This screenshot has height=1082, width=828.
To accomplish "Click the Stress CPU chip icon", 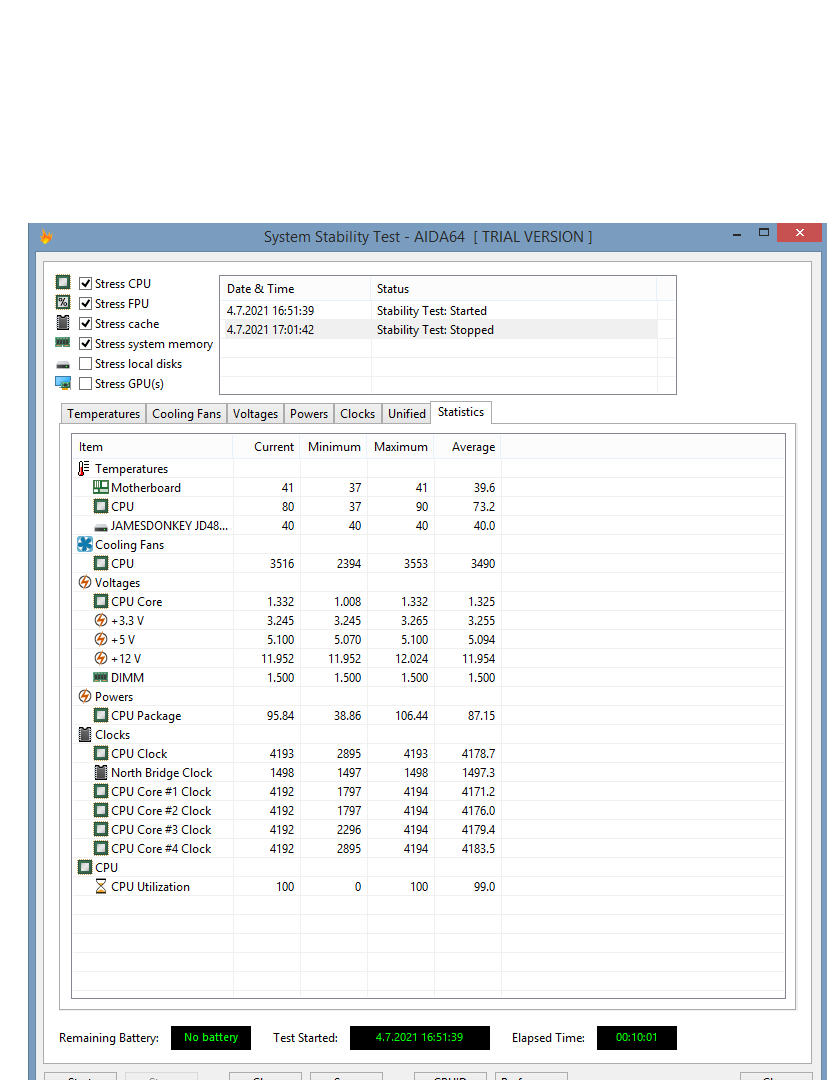I will point(63,282).
